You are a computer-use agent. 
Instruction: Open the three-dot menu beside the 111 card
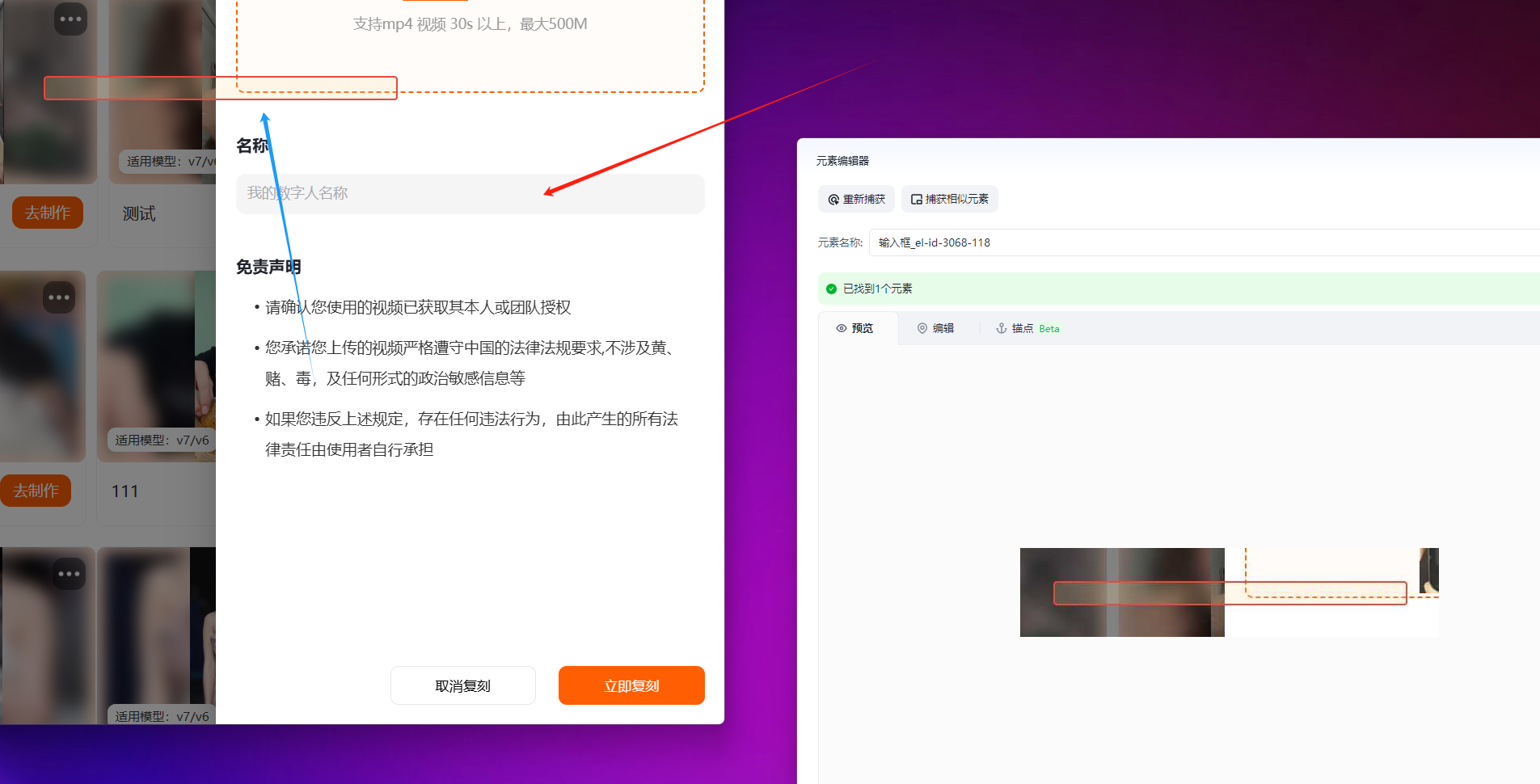point(59,297)
